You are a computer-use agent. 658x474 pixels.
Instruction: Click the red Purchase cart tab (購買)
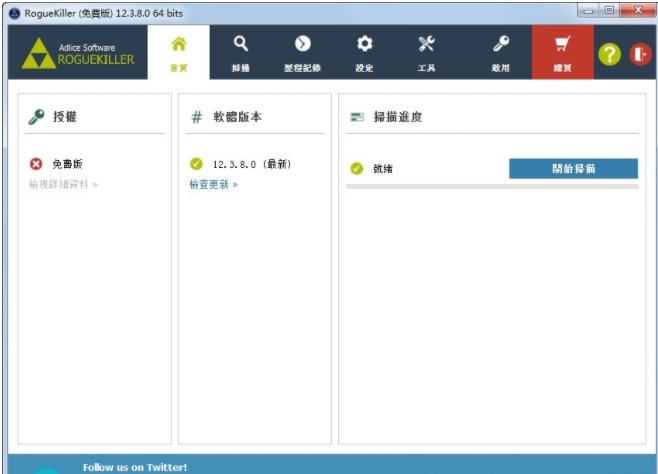pyautogui.click(x=563, y=52)
